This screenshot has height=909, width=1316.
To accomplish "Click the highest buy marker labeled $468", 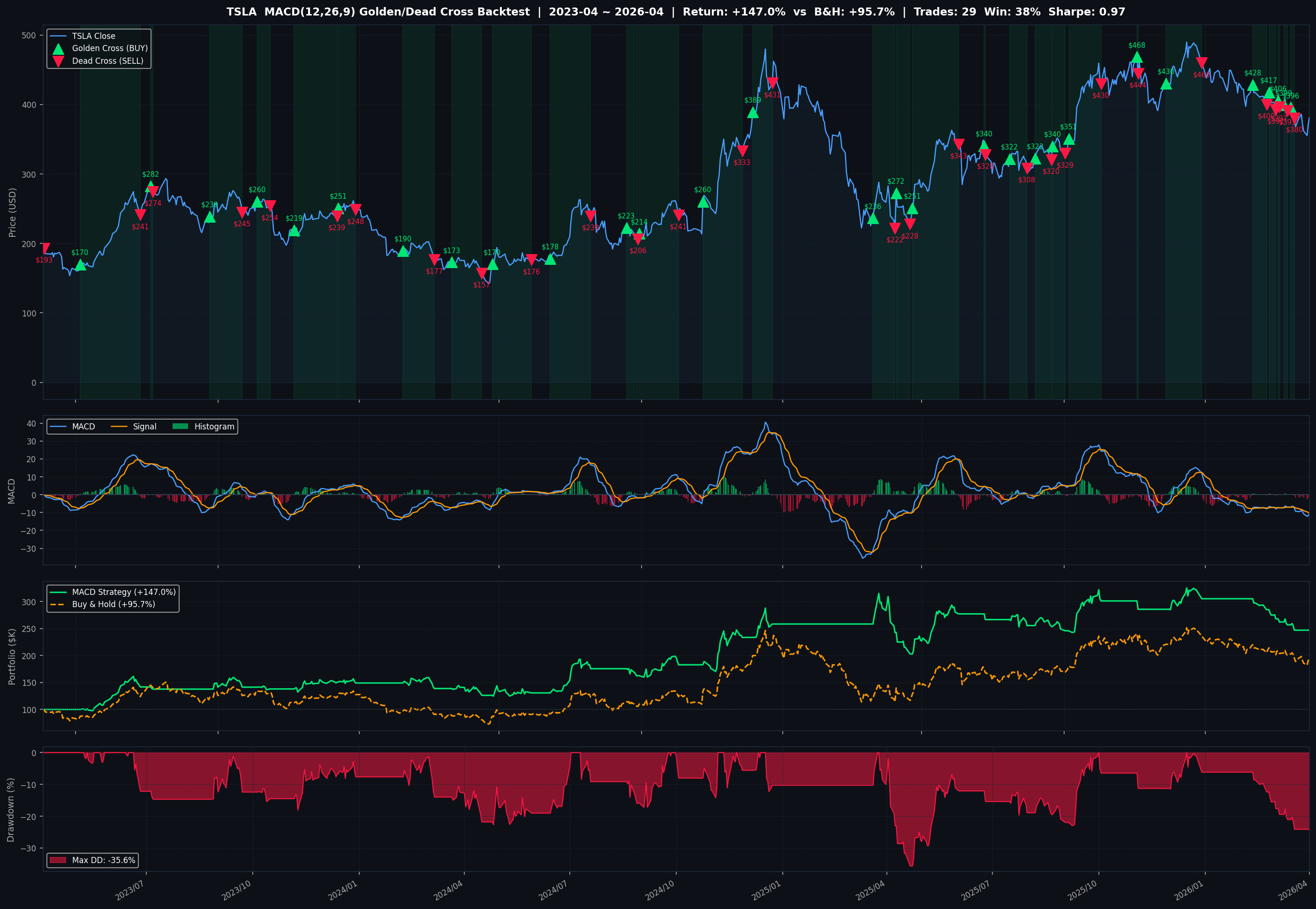I will point(1137,58).
